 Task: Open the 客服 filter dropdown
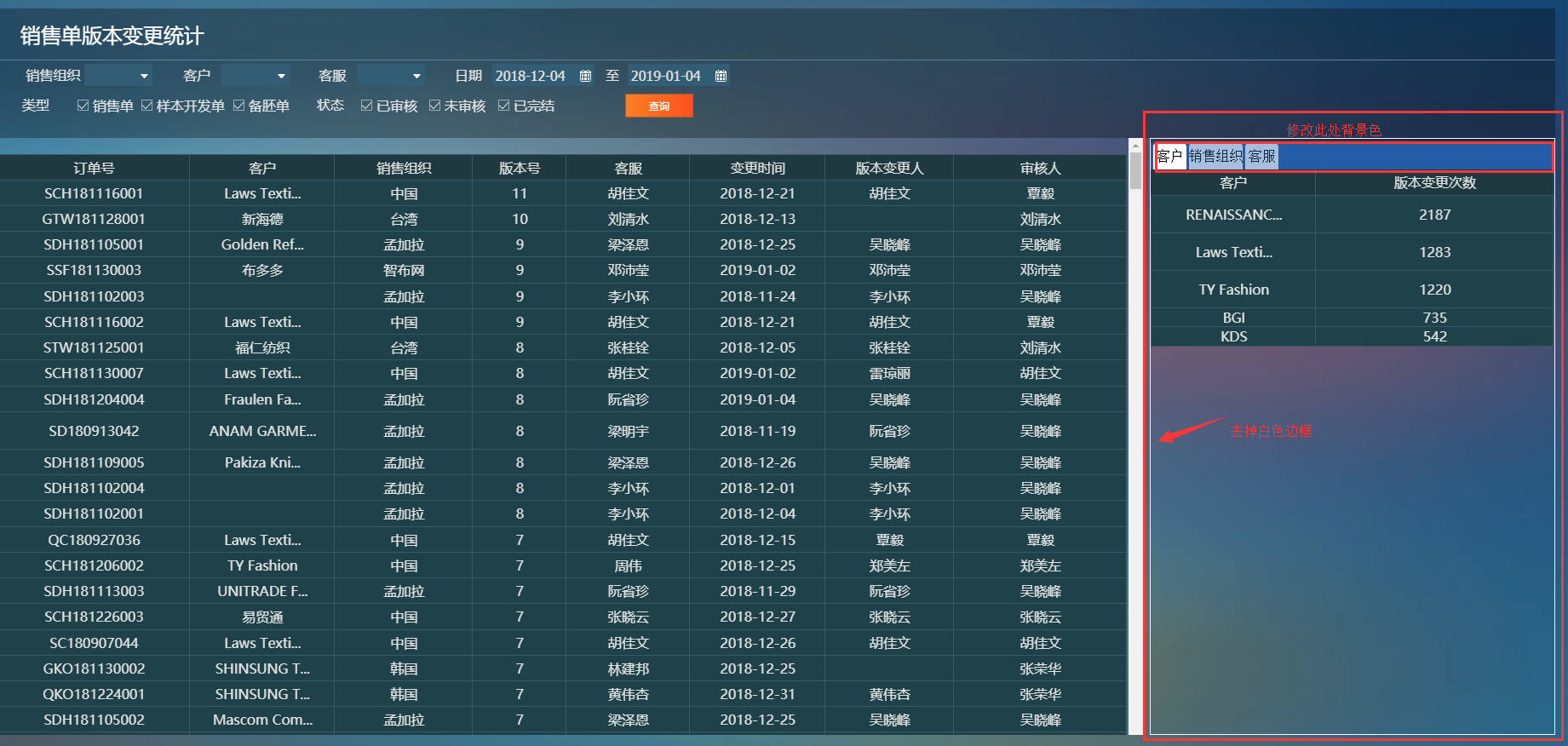[390, 76]
